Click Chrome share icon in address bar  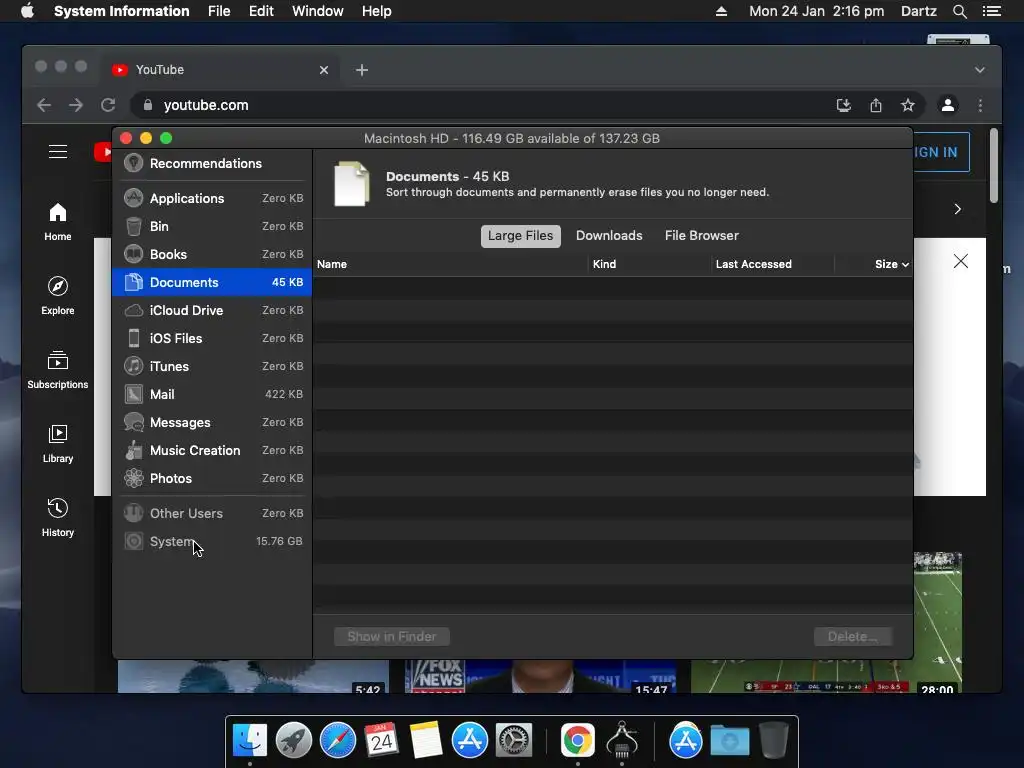[876, 105]
